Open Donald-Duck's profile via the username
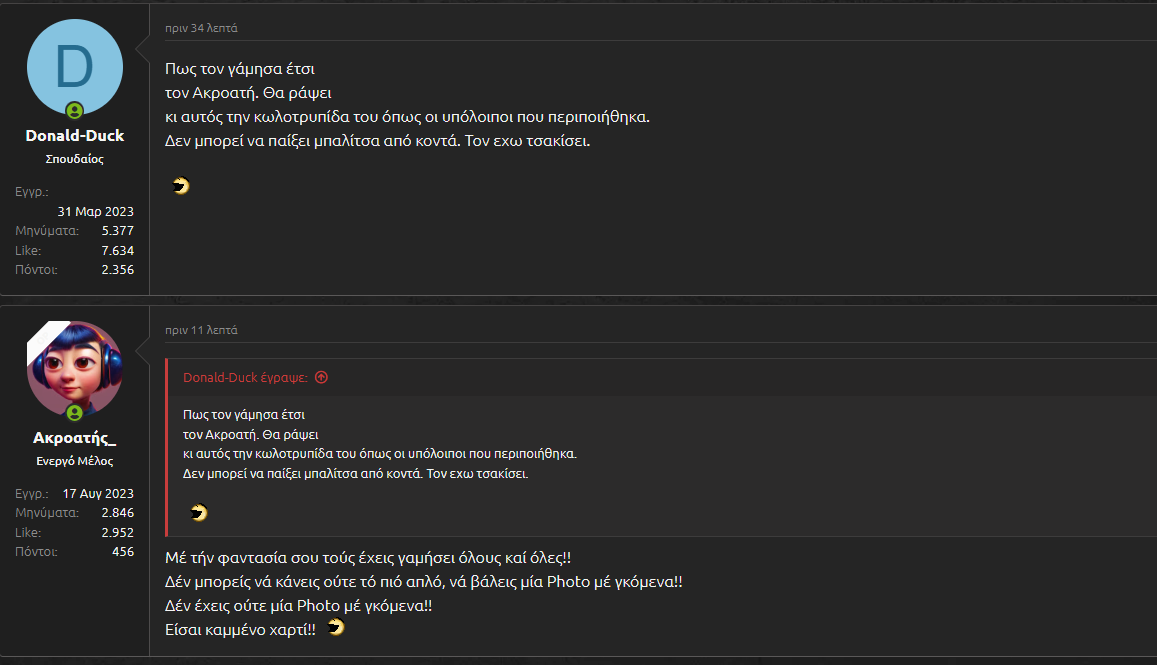The image size is (1157, 665). pos(75,136)
